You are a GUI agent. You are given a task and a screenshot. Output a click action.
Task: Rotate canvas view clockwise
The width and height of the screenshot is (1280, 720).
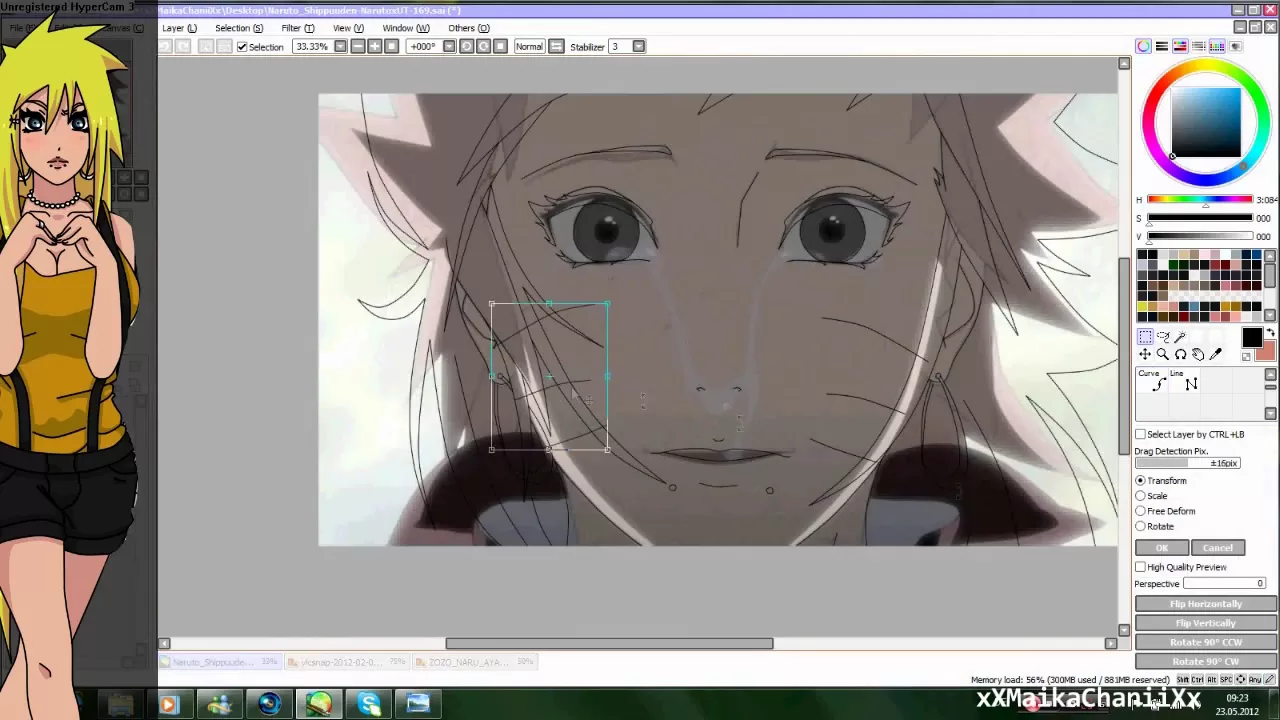483,46
